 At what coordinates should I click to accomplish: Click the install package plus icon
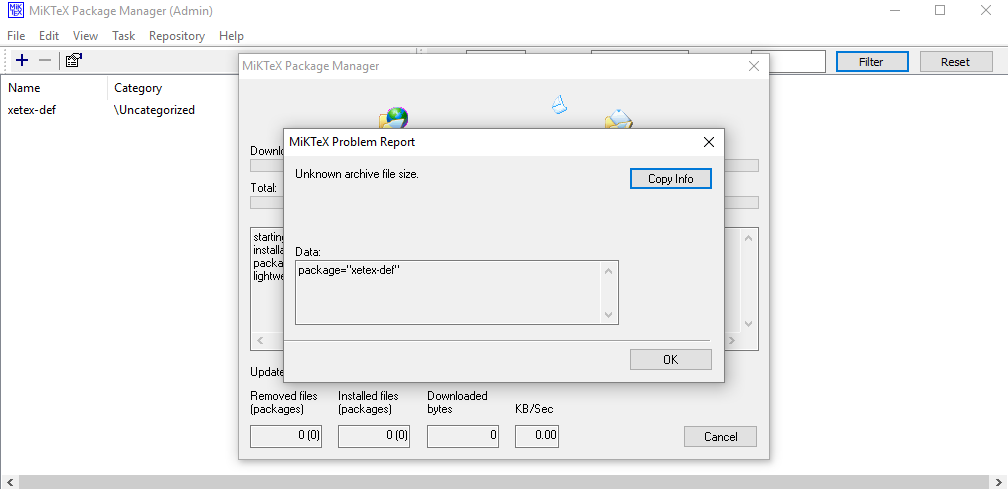[22, 60]
